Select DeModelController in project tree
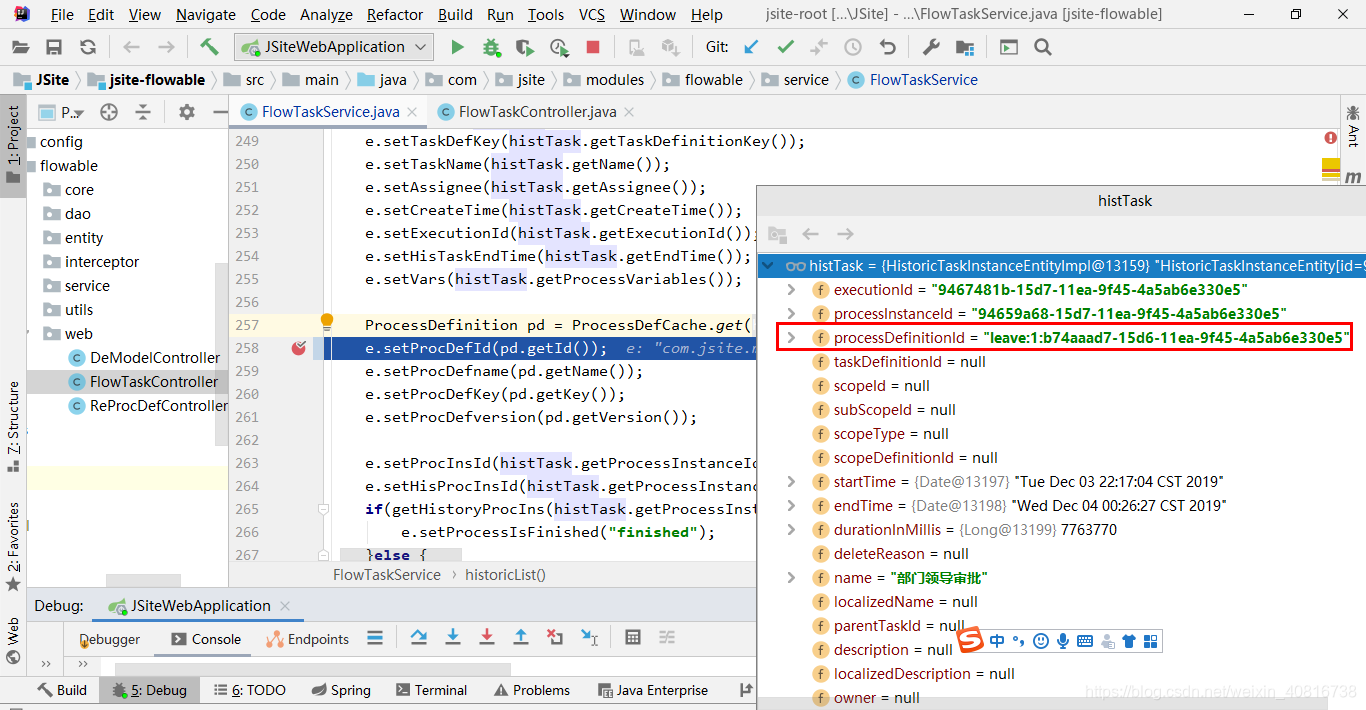1366x710 pixels. pos(146,358)
